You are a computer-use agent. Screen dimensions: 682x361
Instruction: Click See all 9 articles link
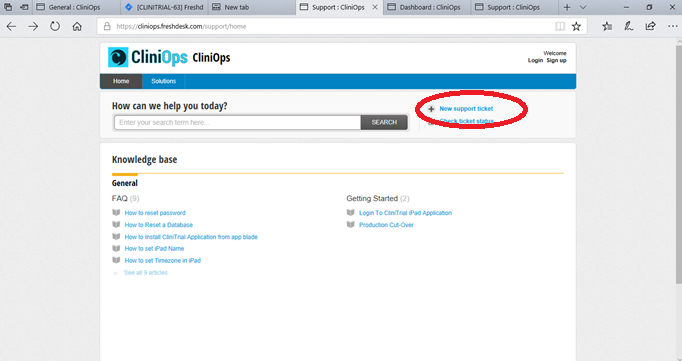click(146, 273)
